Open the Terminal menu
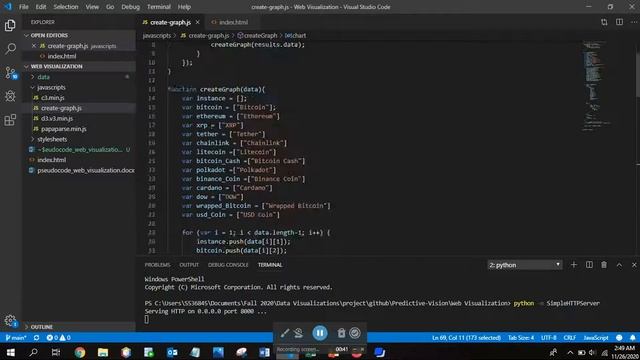The width and height of the screenshot is (640, 360). click(159, 7)
